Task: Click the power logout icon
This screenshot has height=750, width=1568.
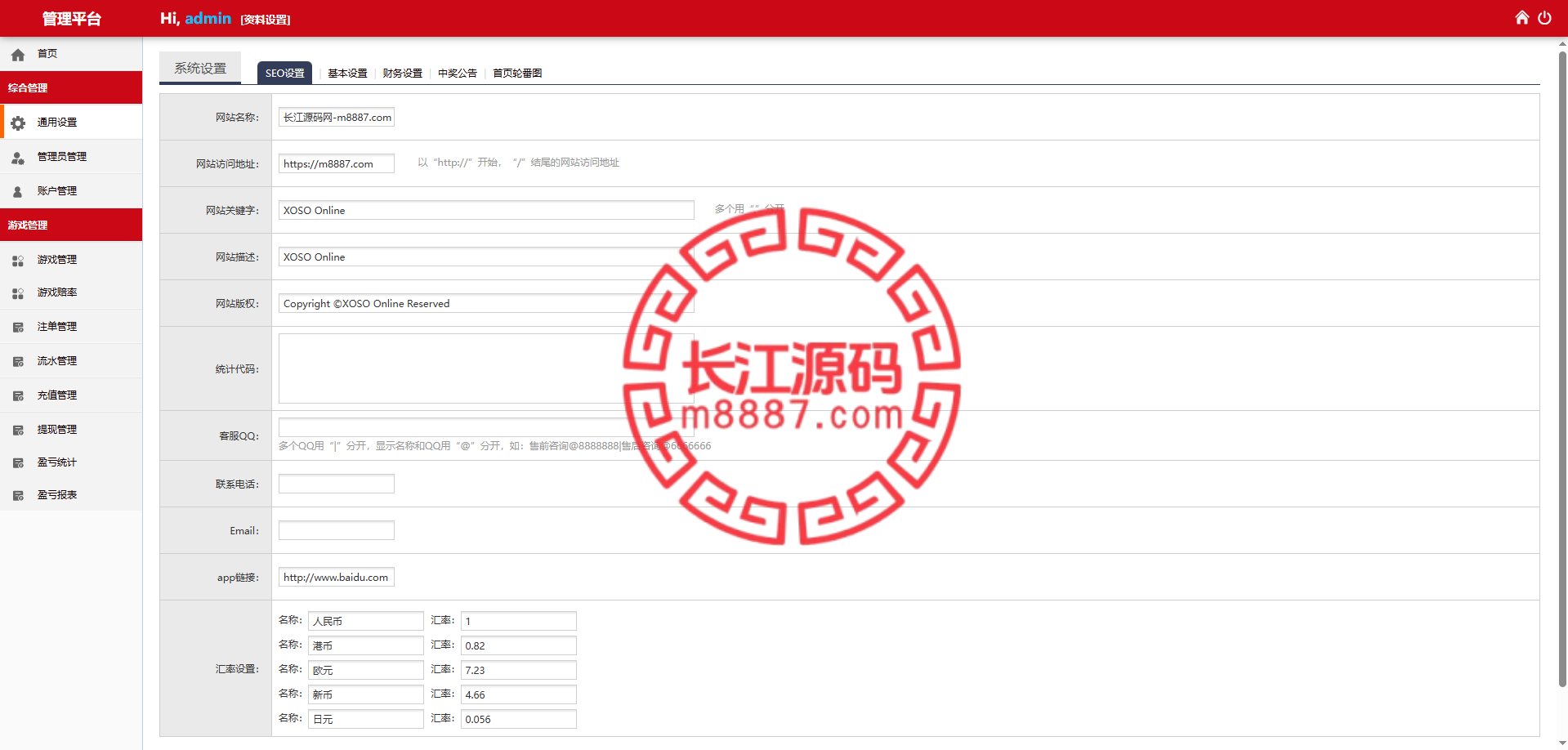Action: [1544, 18]
